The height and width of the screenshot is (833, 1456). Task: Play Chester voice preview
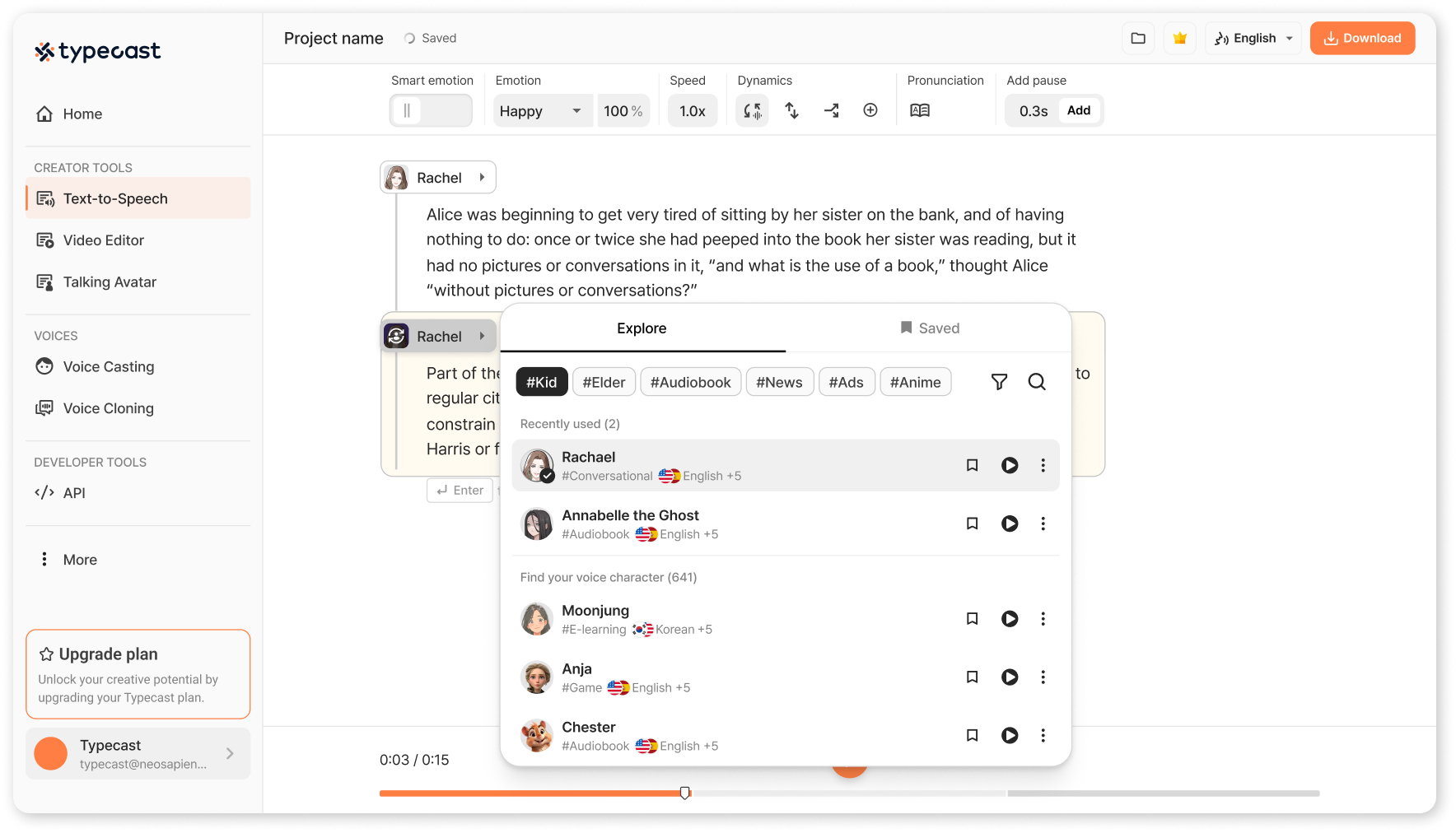(1009, 735)
